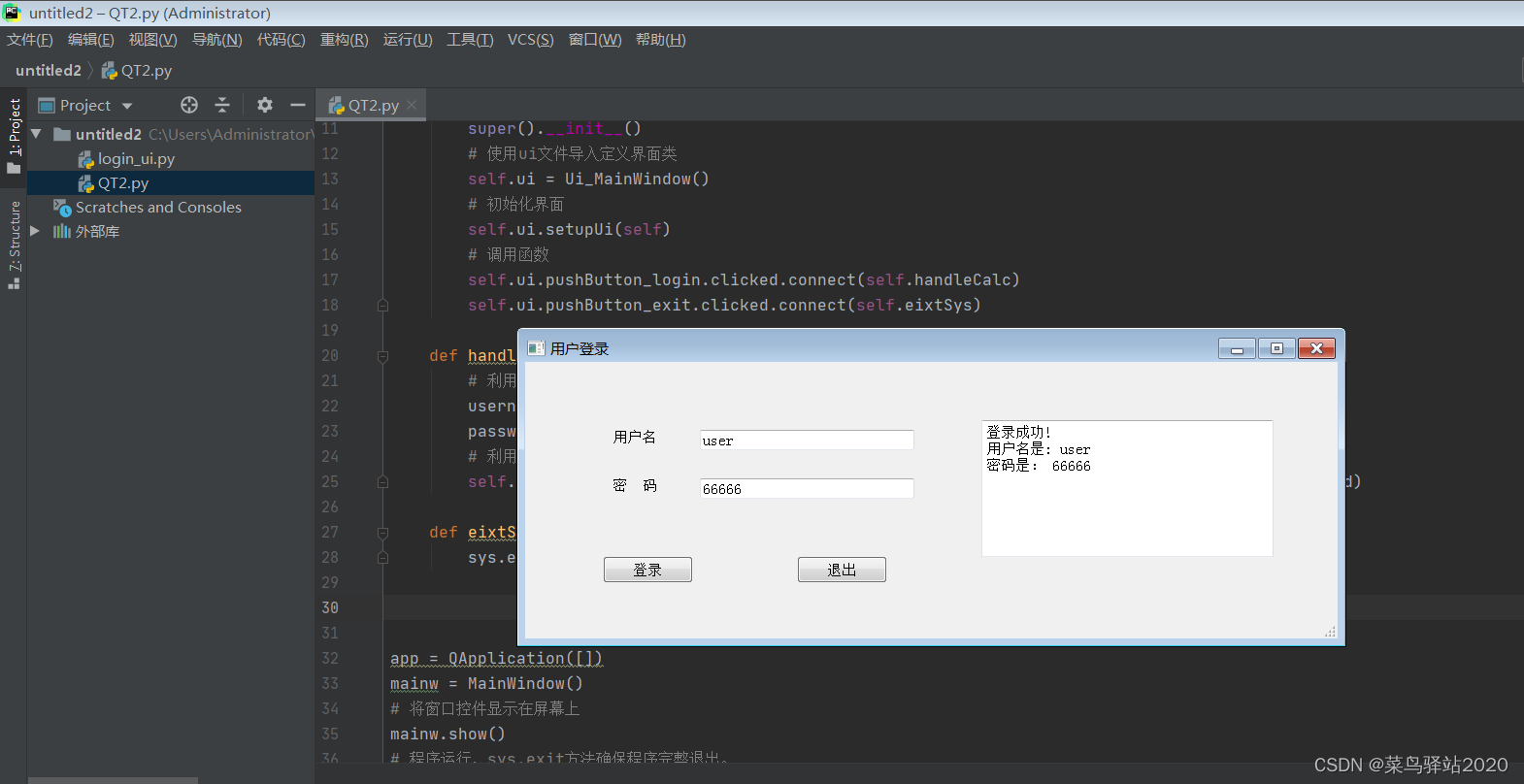Click fold end marker at line 18
The image size is (1524, 784).
point(382,306)
